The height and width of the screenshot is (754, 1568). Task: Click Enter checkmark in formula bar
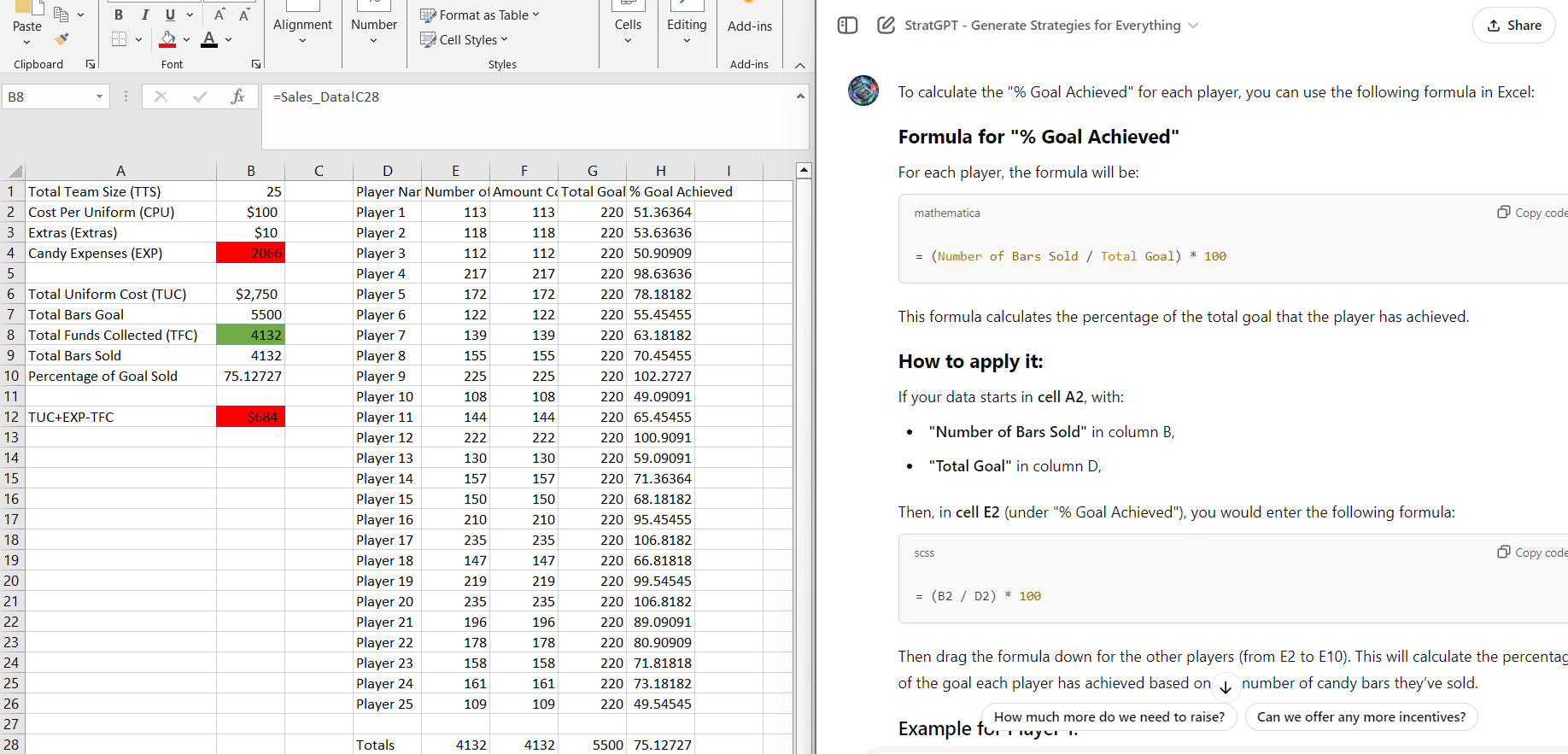click(x=200, y=96)
